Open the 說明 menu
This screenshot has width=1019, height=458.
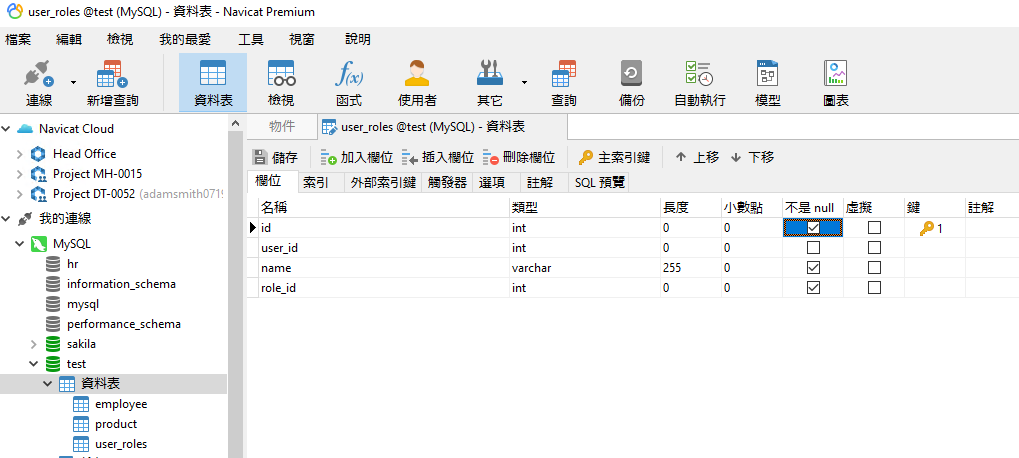[x=357, y=40]
